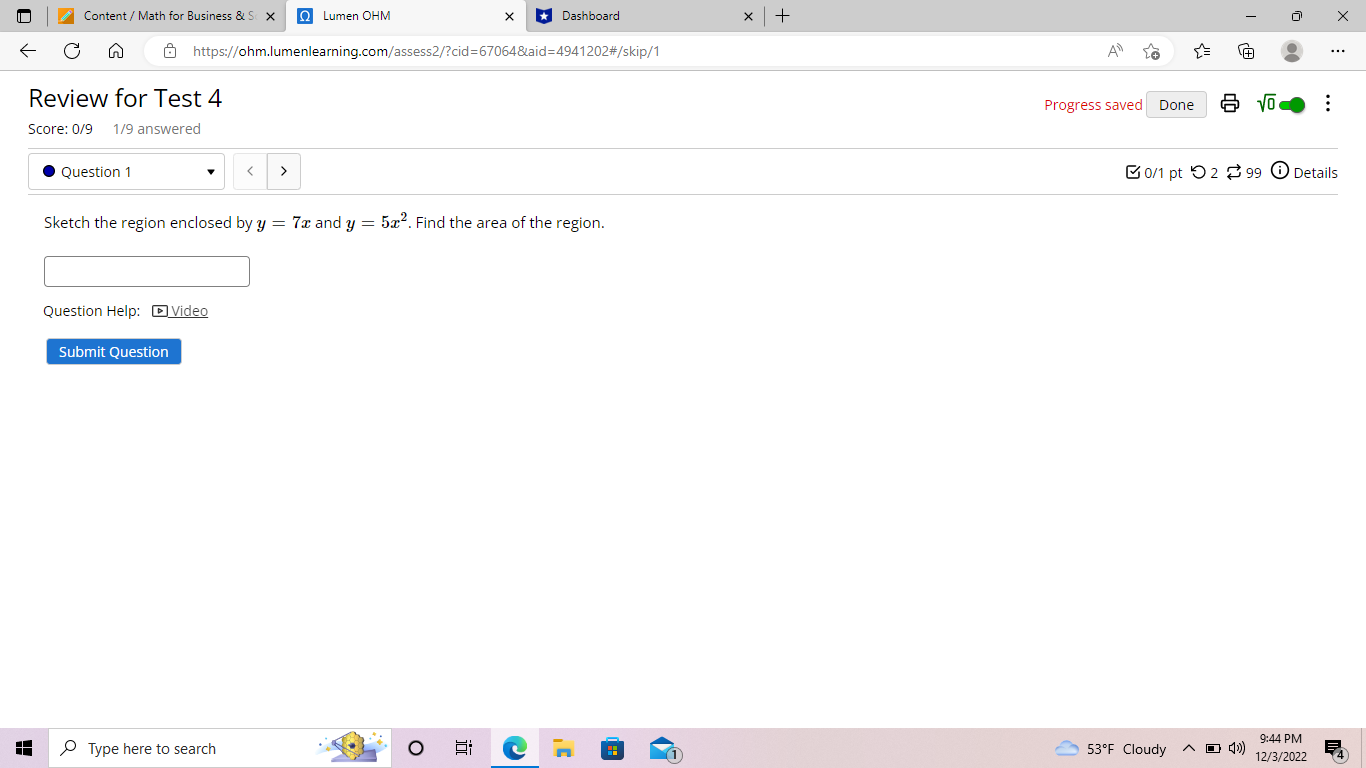This screenshot has width=1366, height=768.
Task: Open question Details info
Action: coord(1305,172)
